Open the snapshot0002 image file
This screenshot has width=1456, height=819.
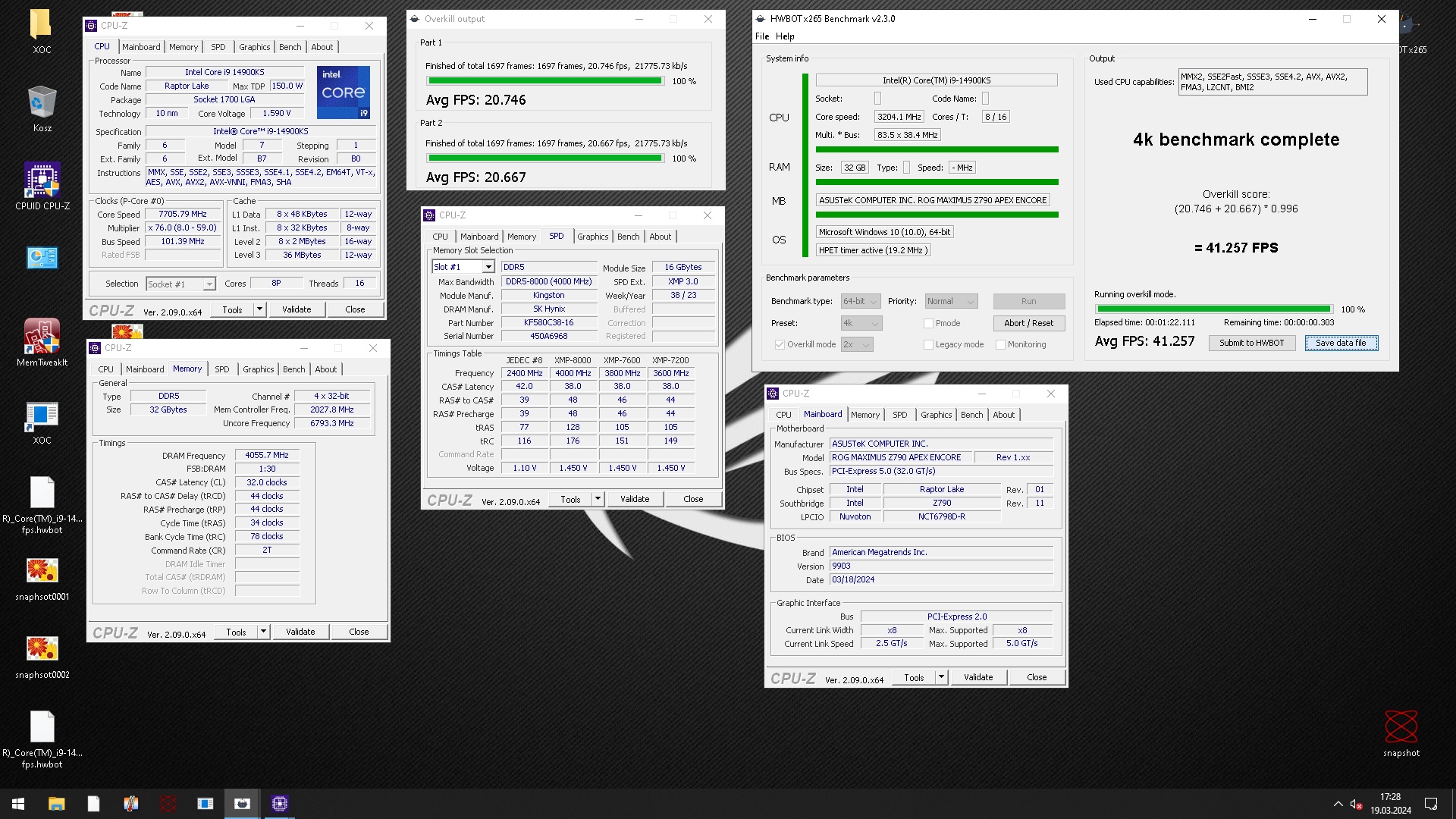tap(42, 648)
